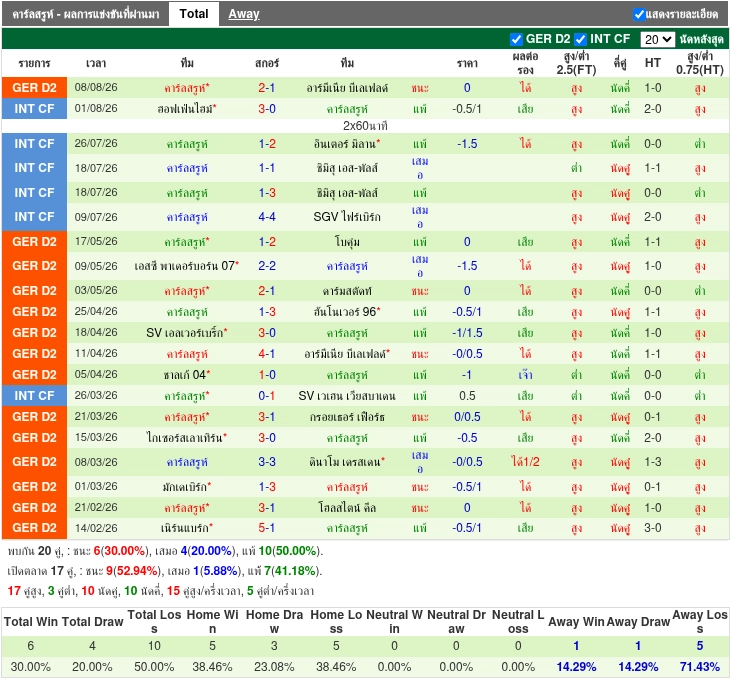Open the 5-1 score dated 14/02/26
This screenshot has width=730, height=684.
coord(267,528)
